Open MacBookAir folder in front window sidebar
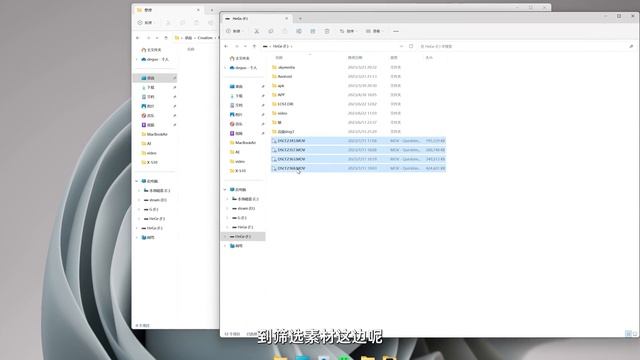640x360 pixels. [x=242, y=143]
